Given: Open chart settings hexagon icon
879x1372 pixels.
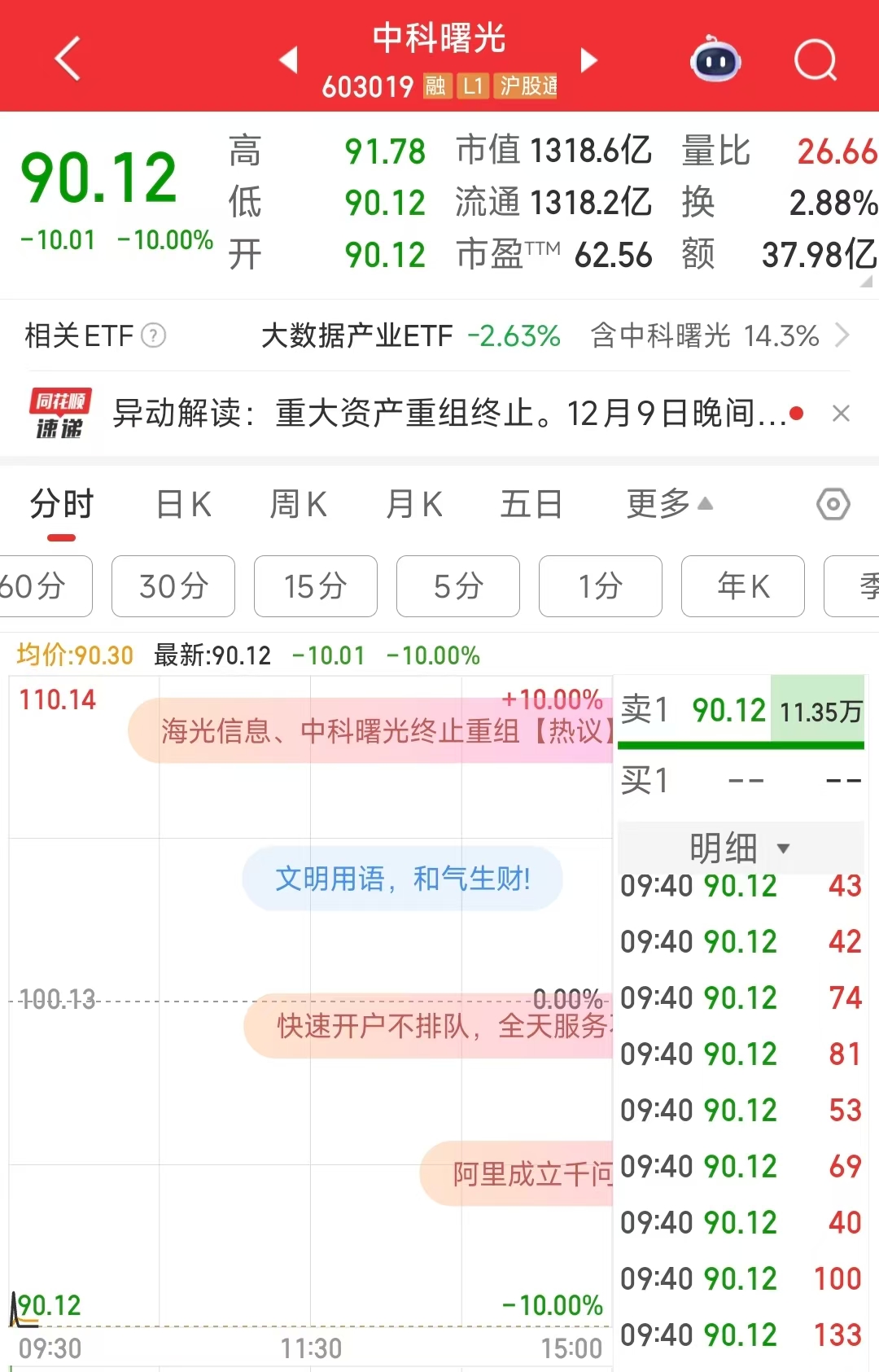Looking at the screenshot, I should coord(833,505).
